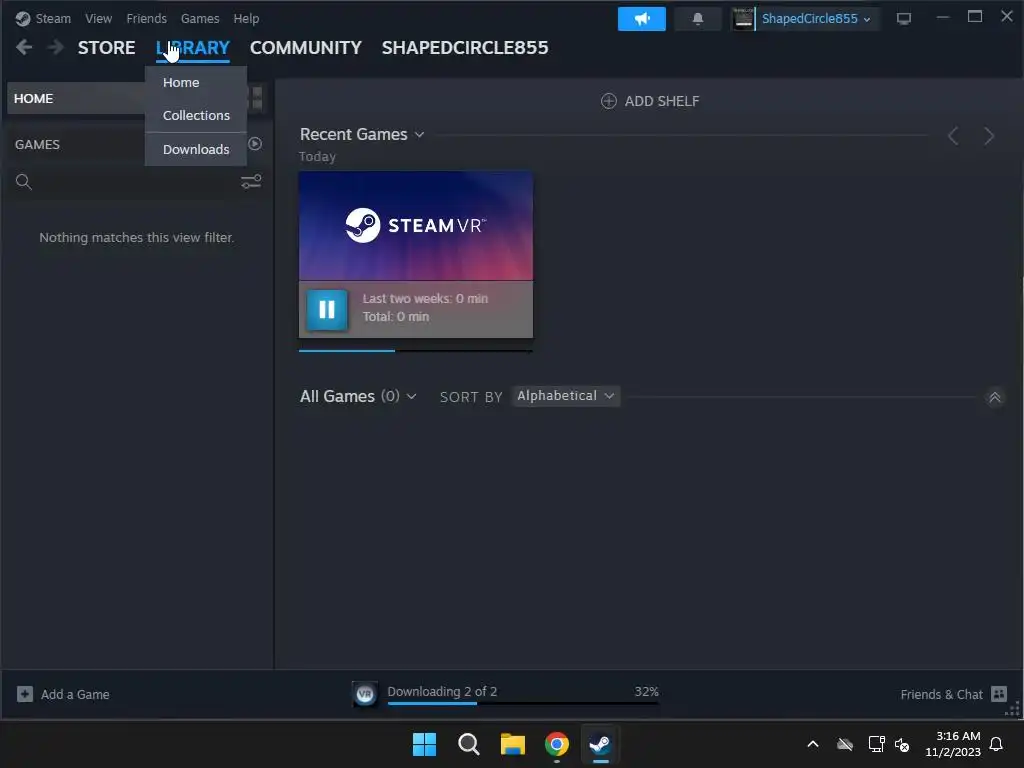
Task: Switch to Big Picture mode icon
Action: (x=904, y=19)
